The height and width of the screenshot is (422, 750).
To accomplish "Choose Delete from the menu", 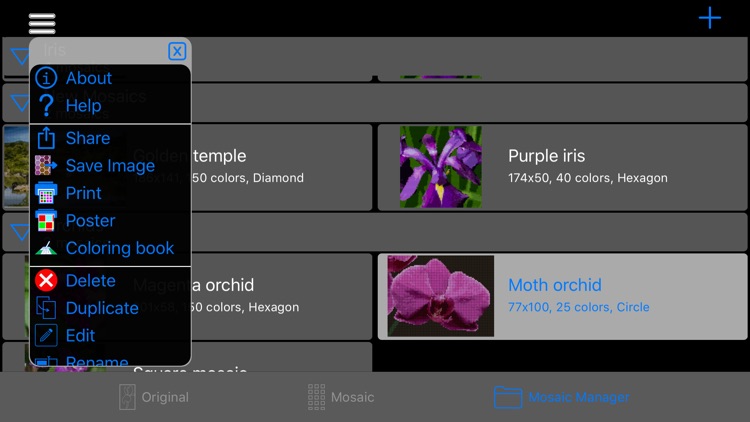I will point(90,280).
